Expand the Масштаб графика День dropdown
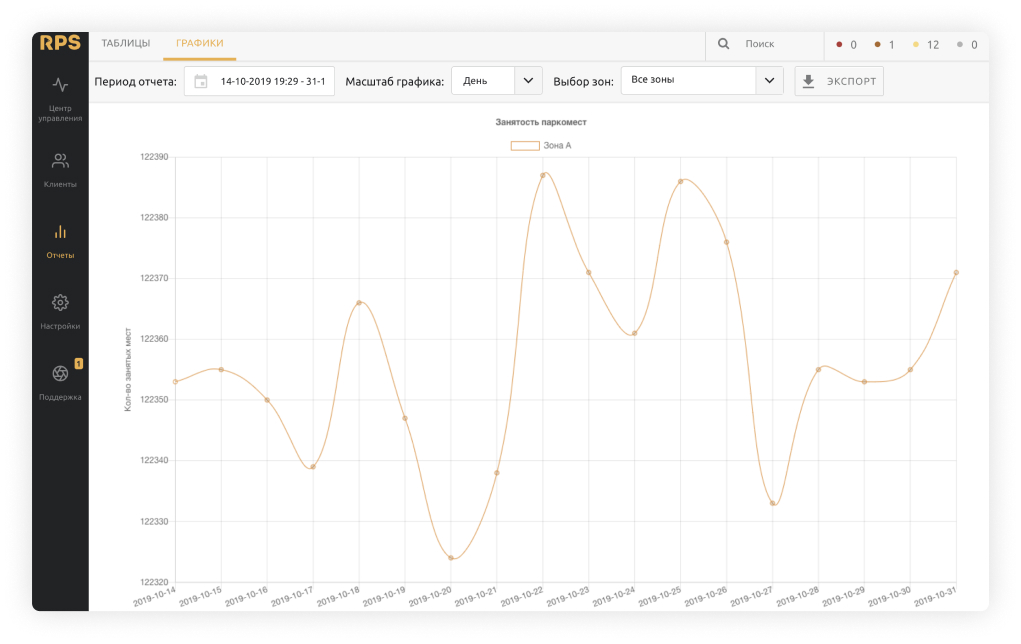Image resolution: width=1021 pixels, height=644 pixels. [x=528, y=81]
